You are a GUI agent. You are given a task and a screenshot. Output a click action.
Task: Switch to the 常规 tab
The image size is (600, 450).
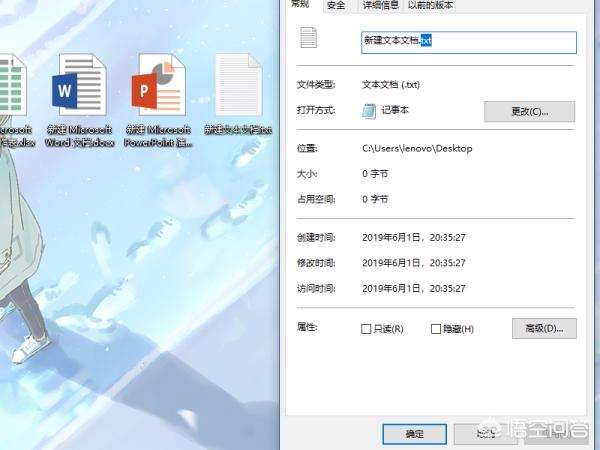coord(300,5)
